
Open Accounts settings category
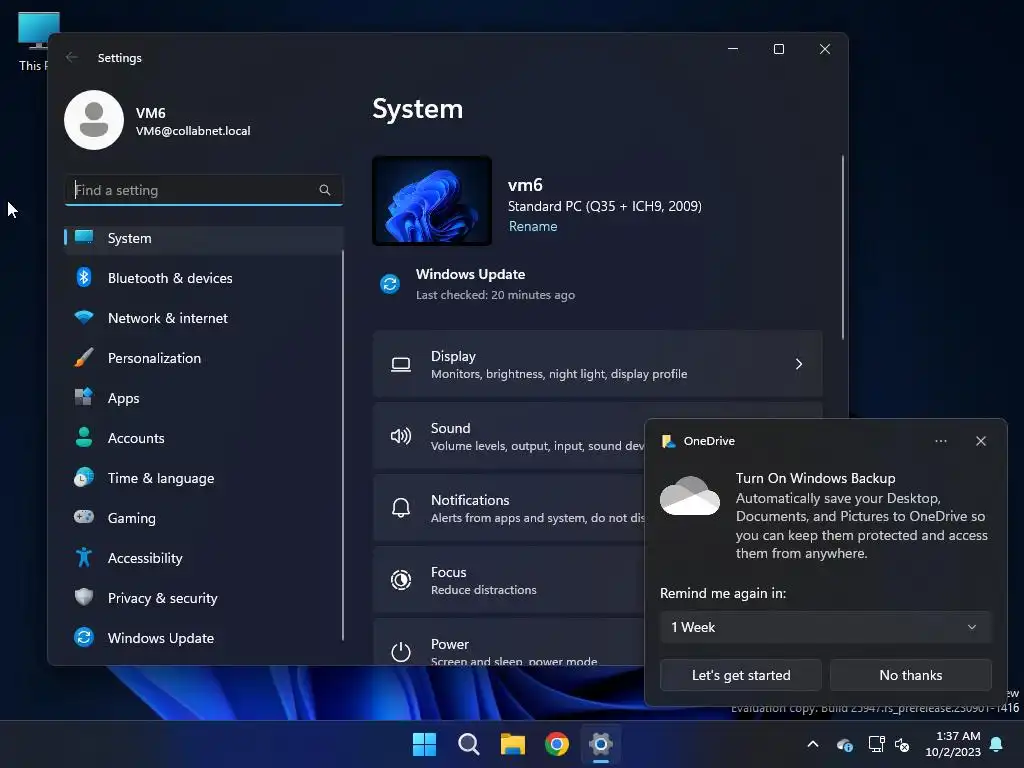204,438
